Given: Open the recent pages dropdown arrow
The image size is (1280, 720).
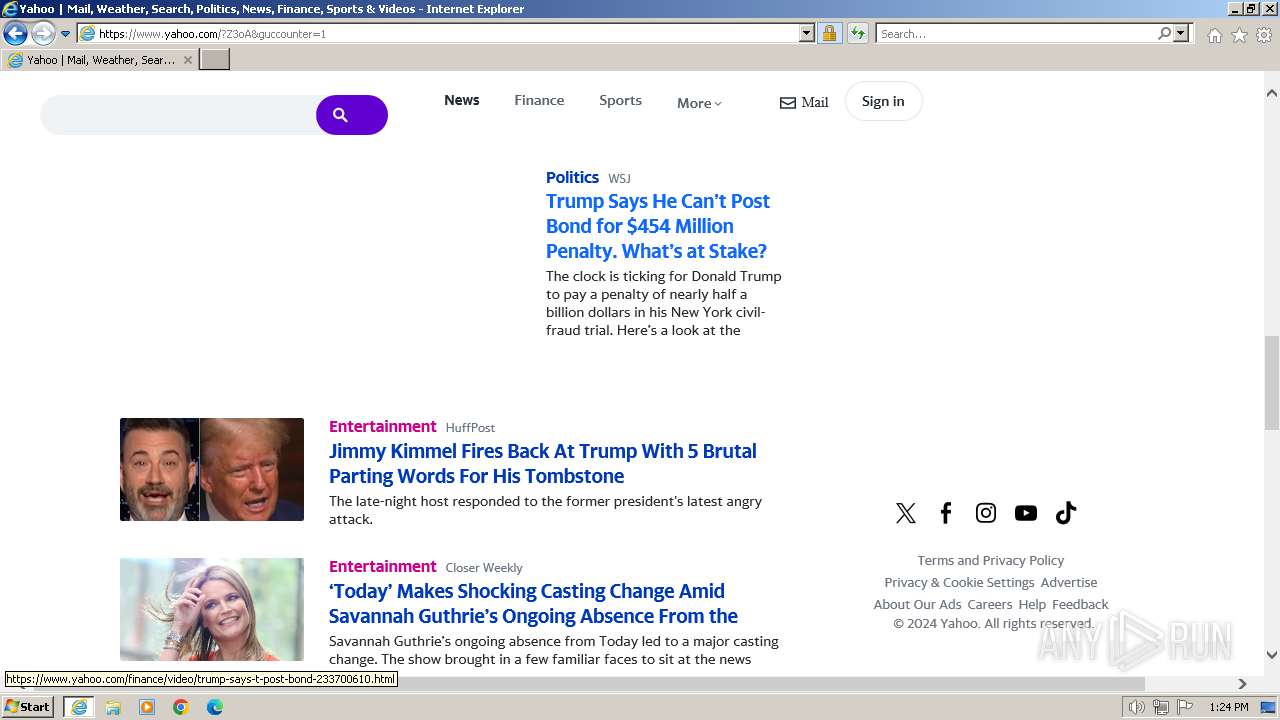Looking at the screenshot, I should 66,34.
